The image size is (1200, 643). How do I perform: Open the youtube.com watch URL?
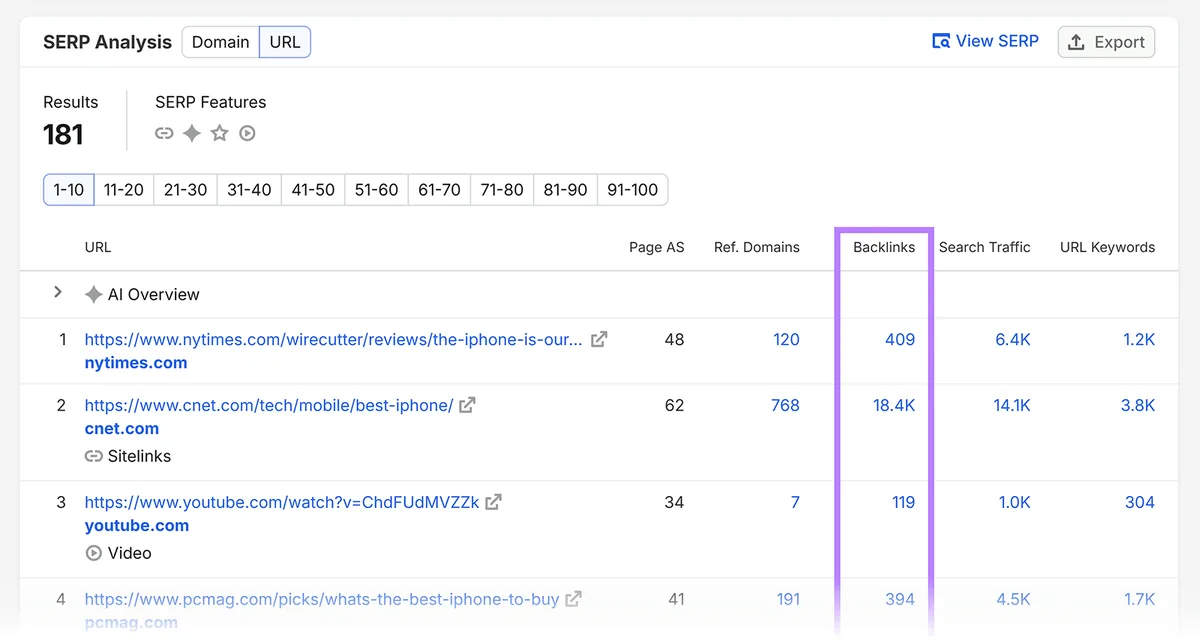[x=282, y=502]
